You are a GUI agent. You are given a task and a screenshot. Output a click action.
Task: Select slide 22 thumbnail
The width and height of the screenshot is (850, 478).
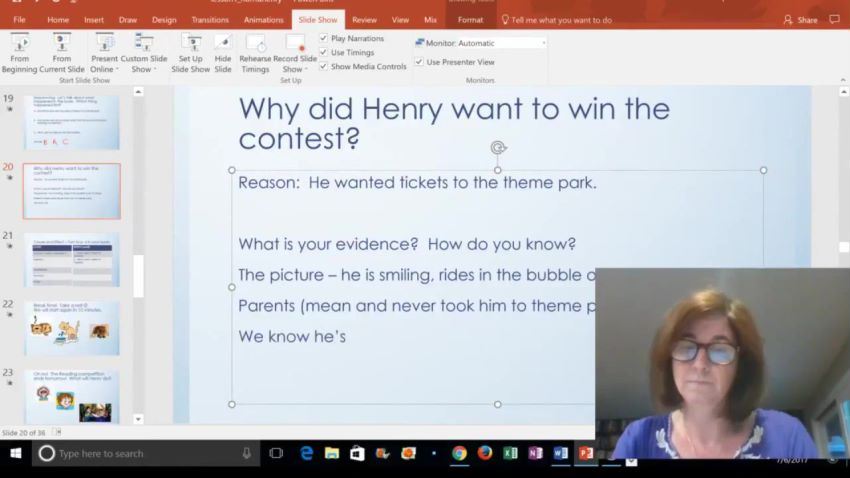pyautogui.click(x=72, y=328)
